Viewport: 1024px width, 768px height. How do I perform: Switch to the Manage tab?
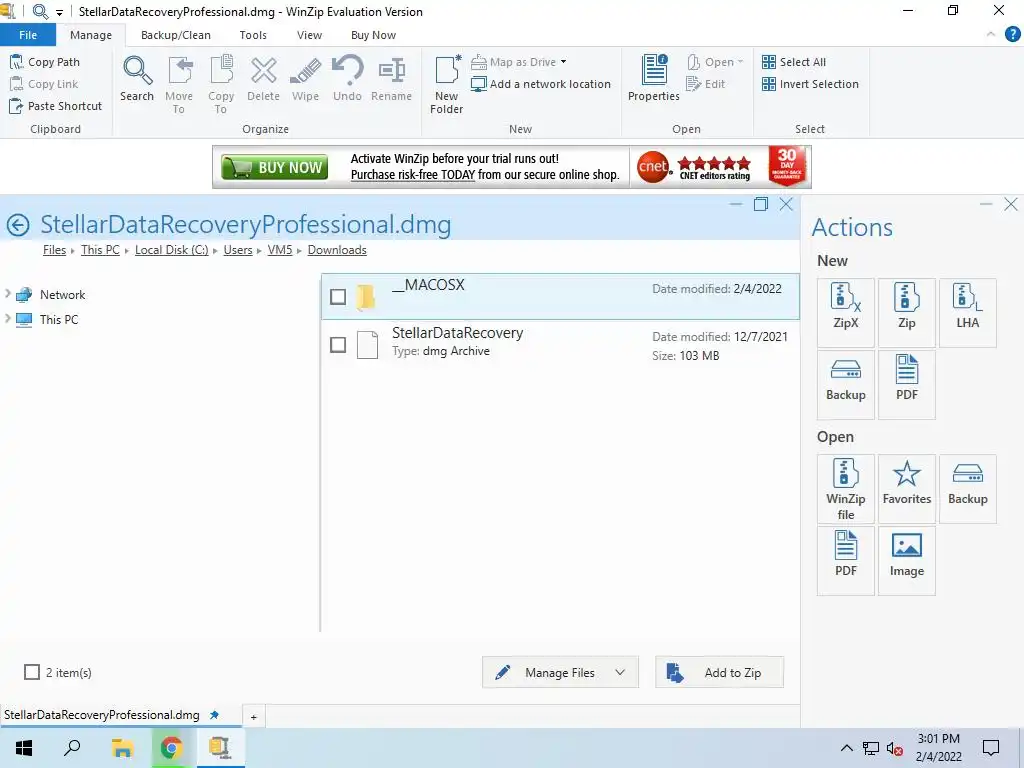91,35
